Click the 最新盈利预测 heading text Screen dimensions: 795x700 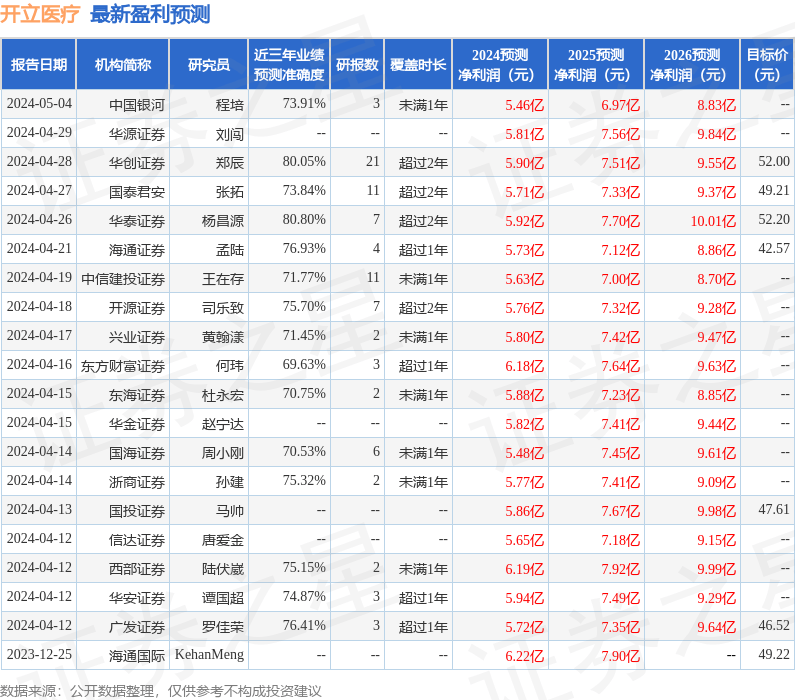pos(150,14)
